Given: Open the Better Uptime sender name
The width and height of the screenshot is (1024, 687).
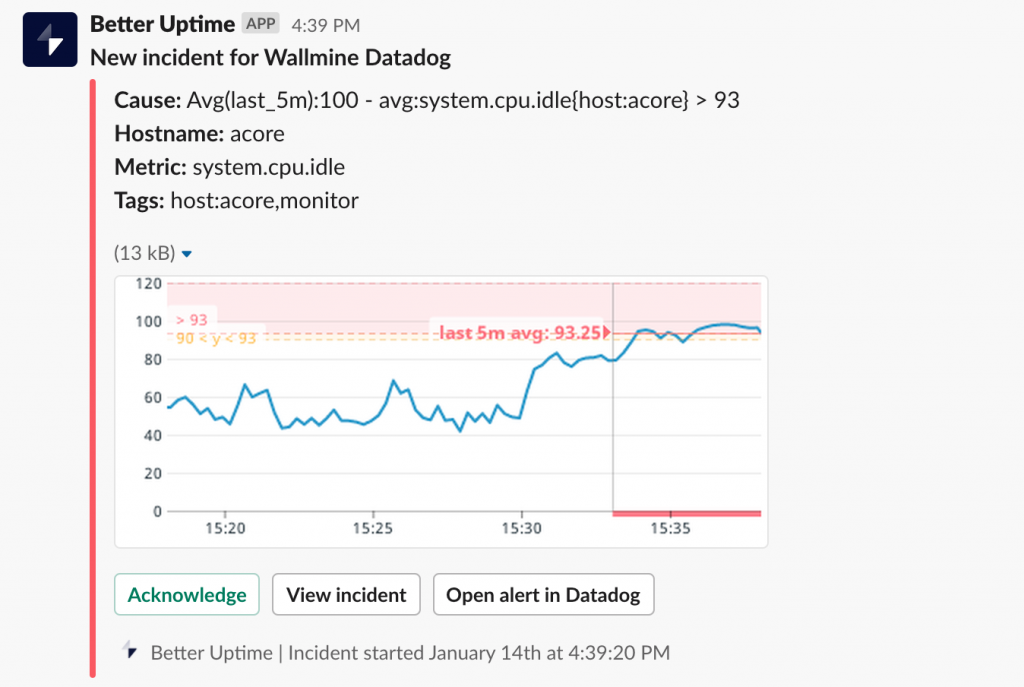Looking at the screenshot, I should pyautogui.click(x=163, y=24).
